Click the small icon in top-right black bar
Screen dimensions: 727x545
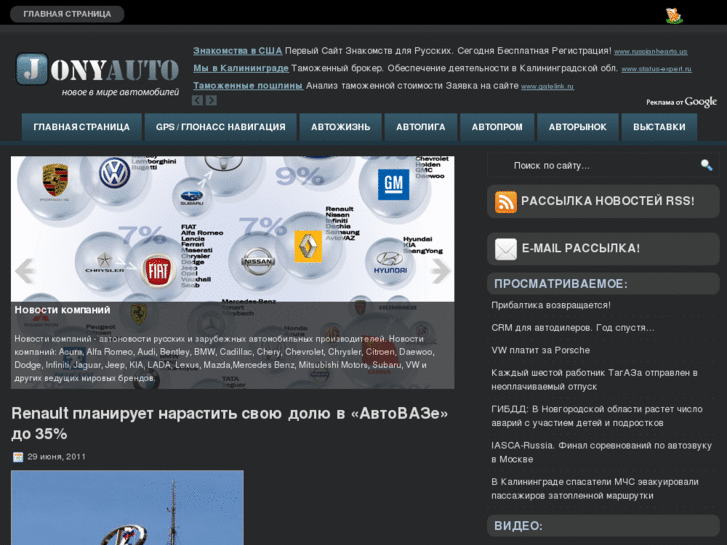click(674, 16)
